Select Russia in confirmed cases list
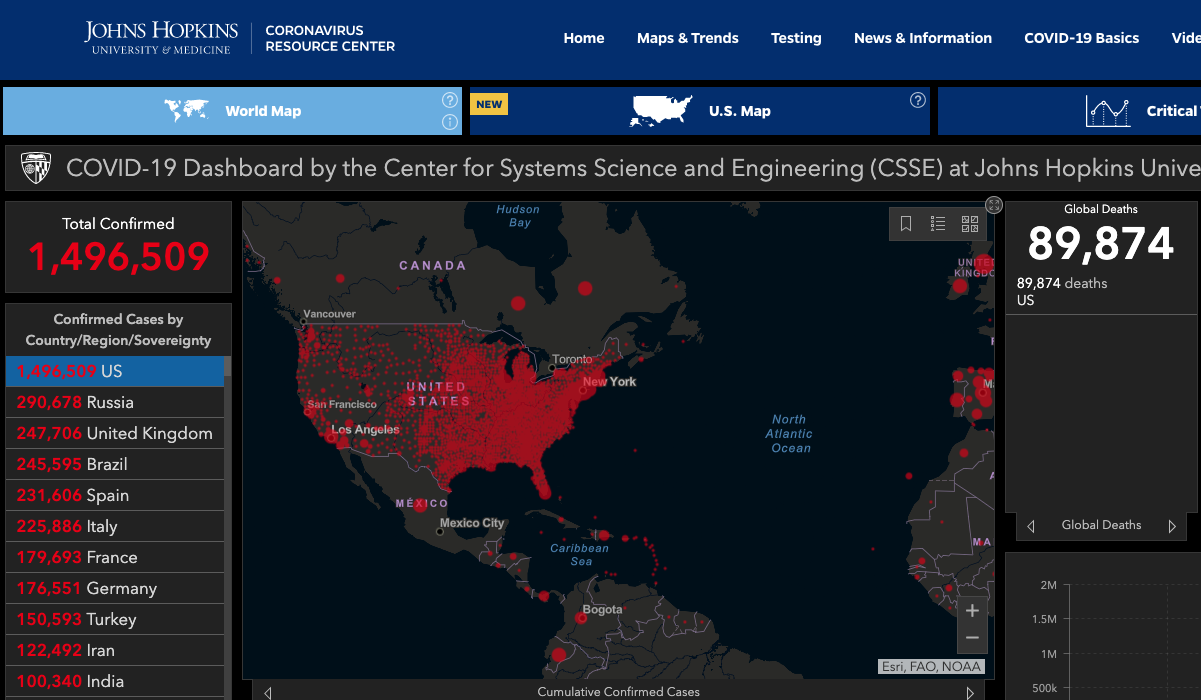Viewport: 1201px width, 700px height. click(x=115, y=402)
